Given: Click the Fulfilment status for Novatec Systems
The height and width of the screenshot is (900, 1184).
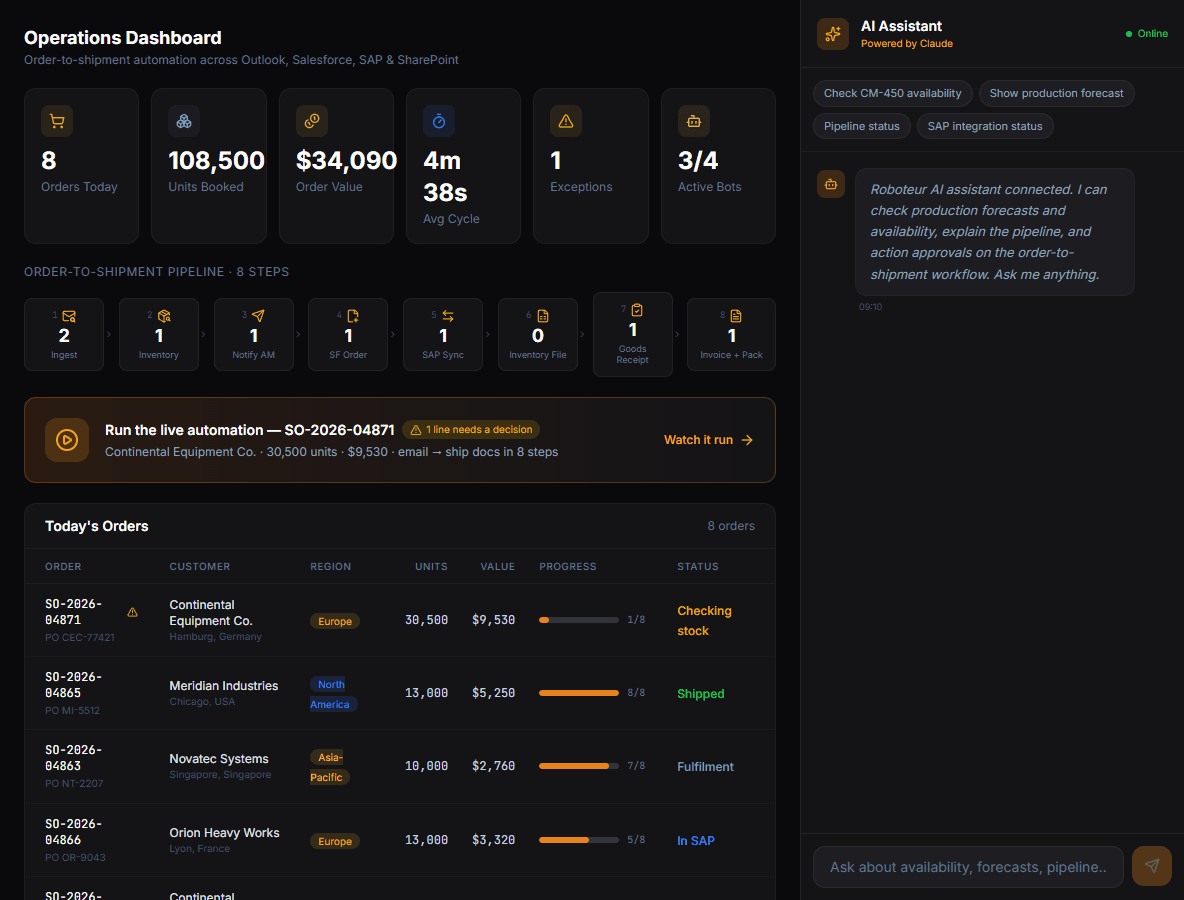Looking at the screenshot, I should coord(705,767).
